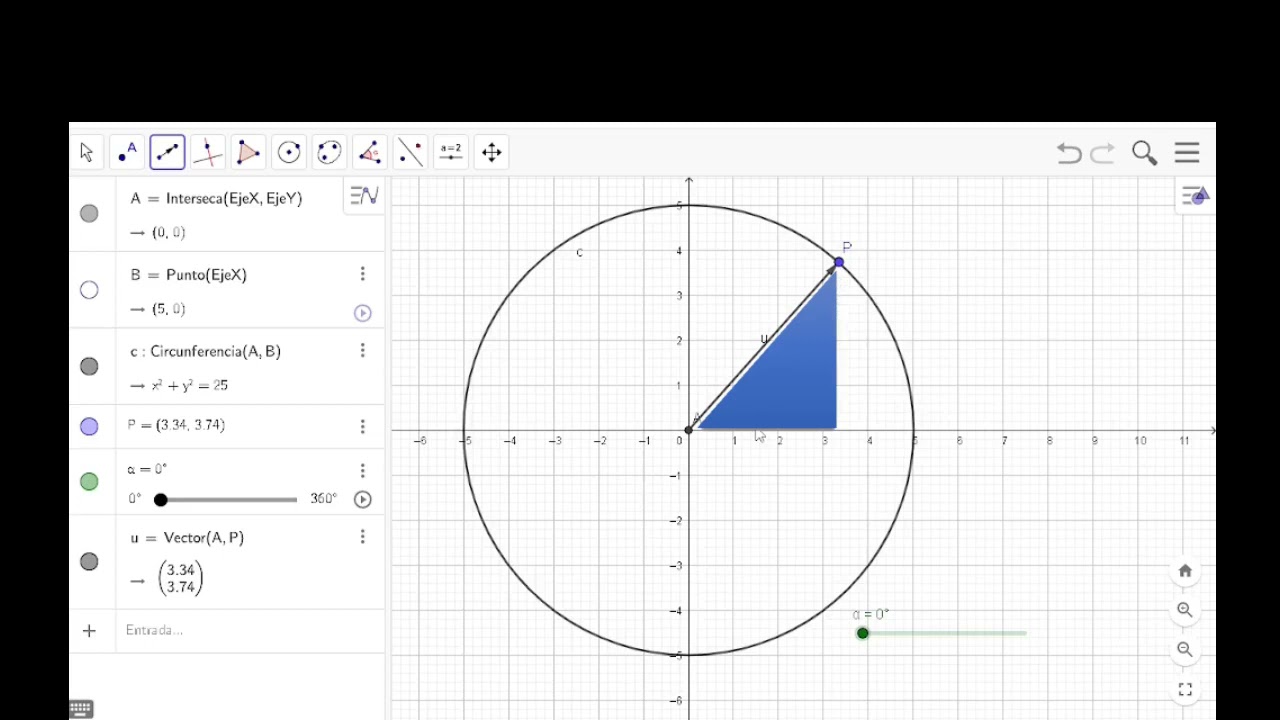
Task: Select the Slider a=2 tool
Action: [x=451, y=152]
